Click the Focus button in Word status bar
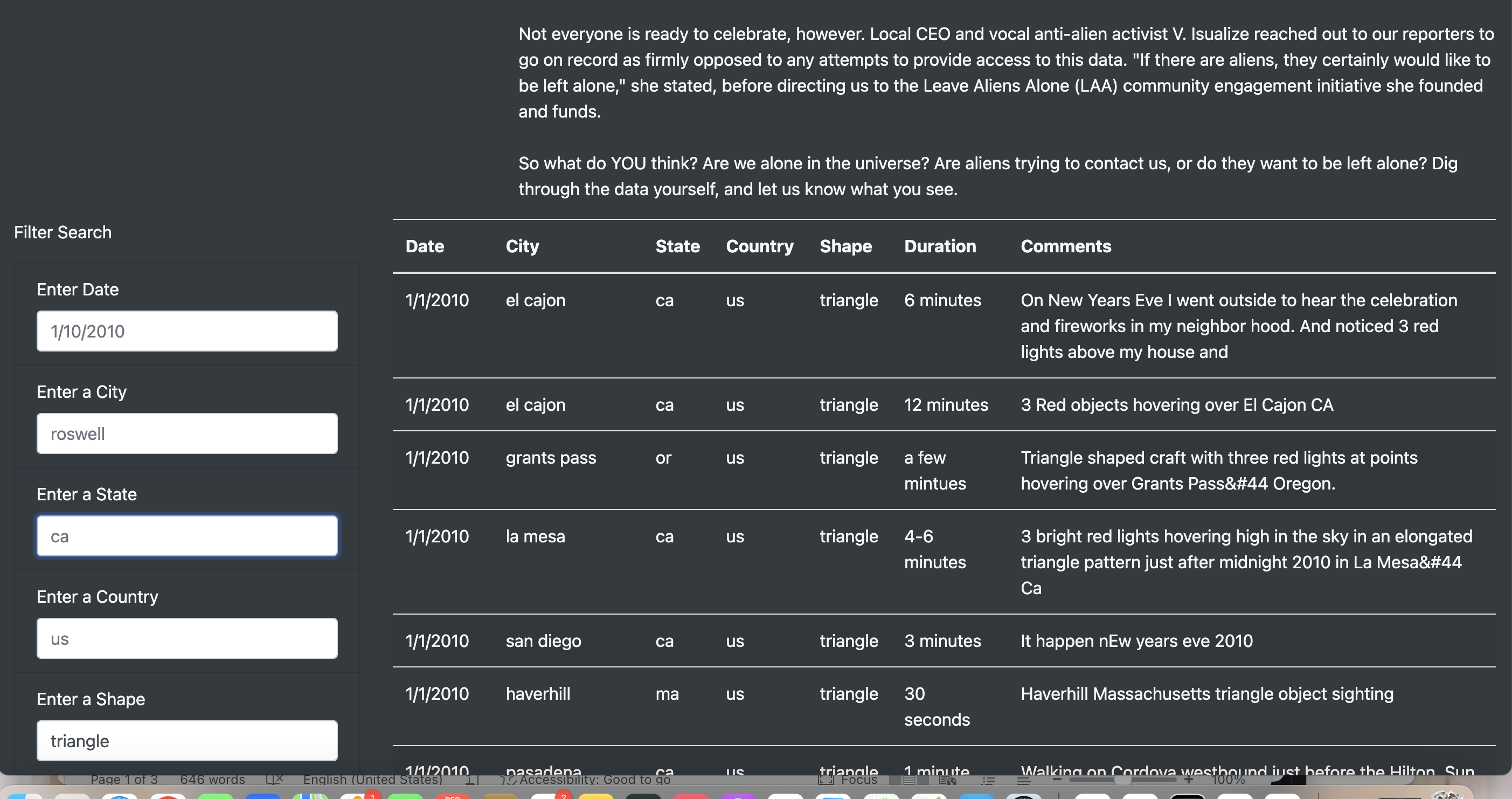This screenshot has width=1512, height=799. point(848,780)
